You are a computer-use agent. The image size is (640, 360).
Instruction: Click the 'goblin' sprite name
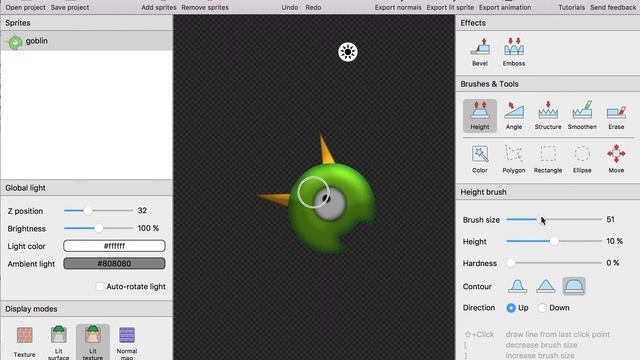[37, 41]
